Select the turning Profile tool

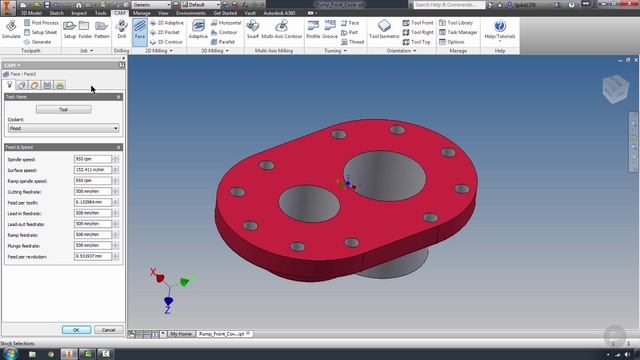click(x=313, y=30)
